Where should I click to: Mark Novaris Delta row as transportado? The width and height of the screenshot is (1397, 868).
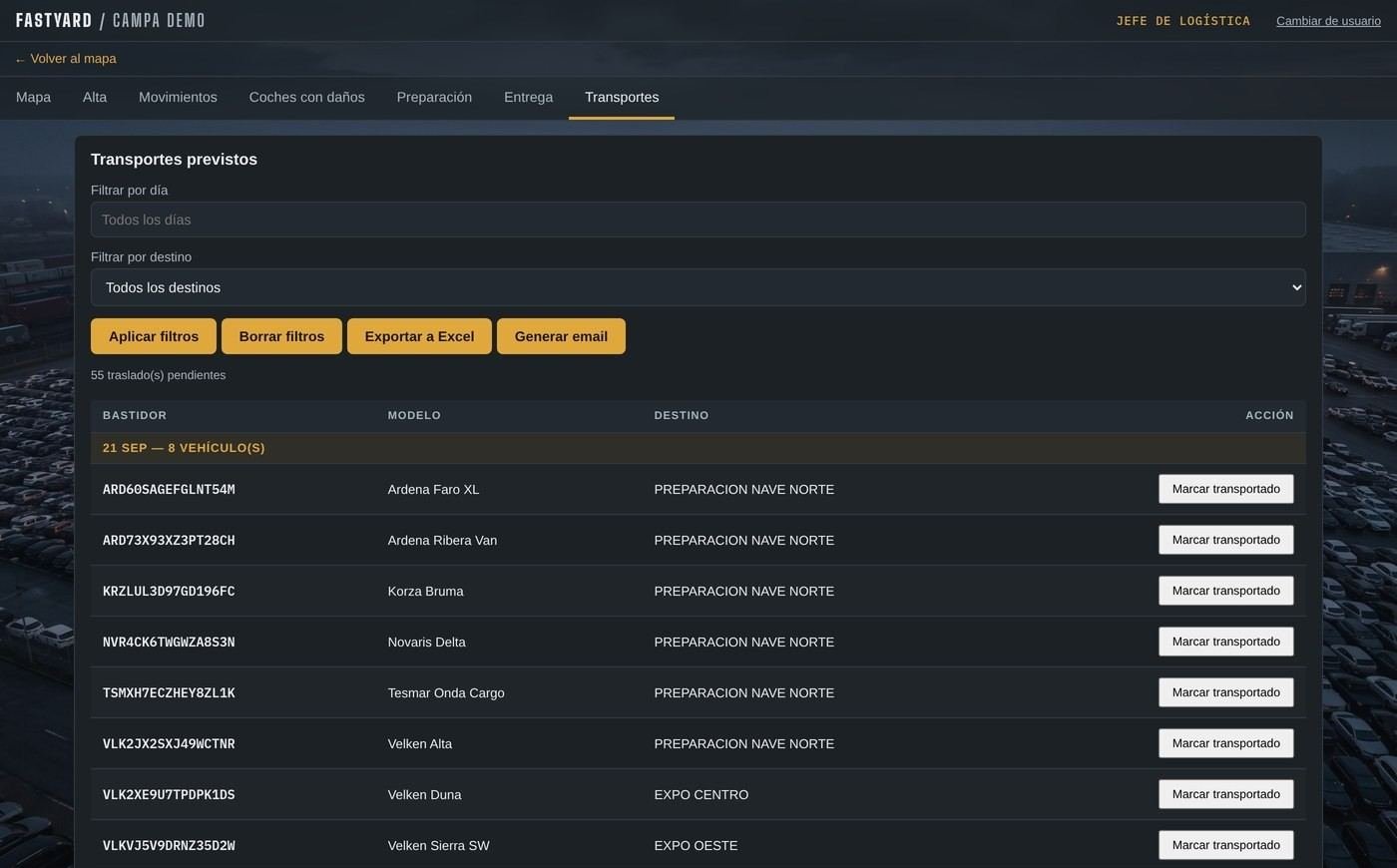coord(1225,642)
